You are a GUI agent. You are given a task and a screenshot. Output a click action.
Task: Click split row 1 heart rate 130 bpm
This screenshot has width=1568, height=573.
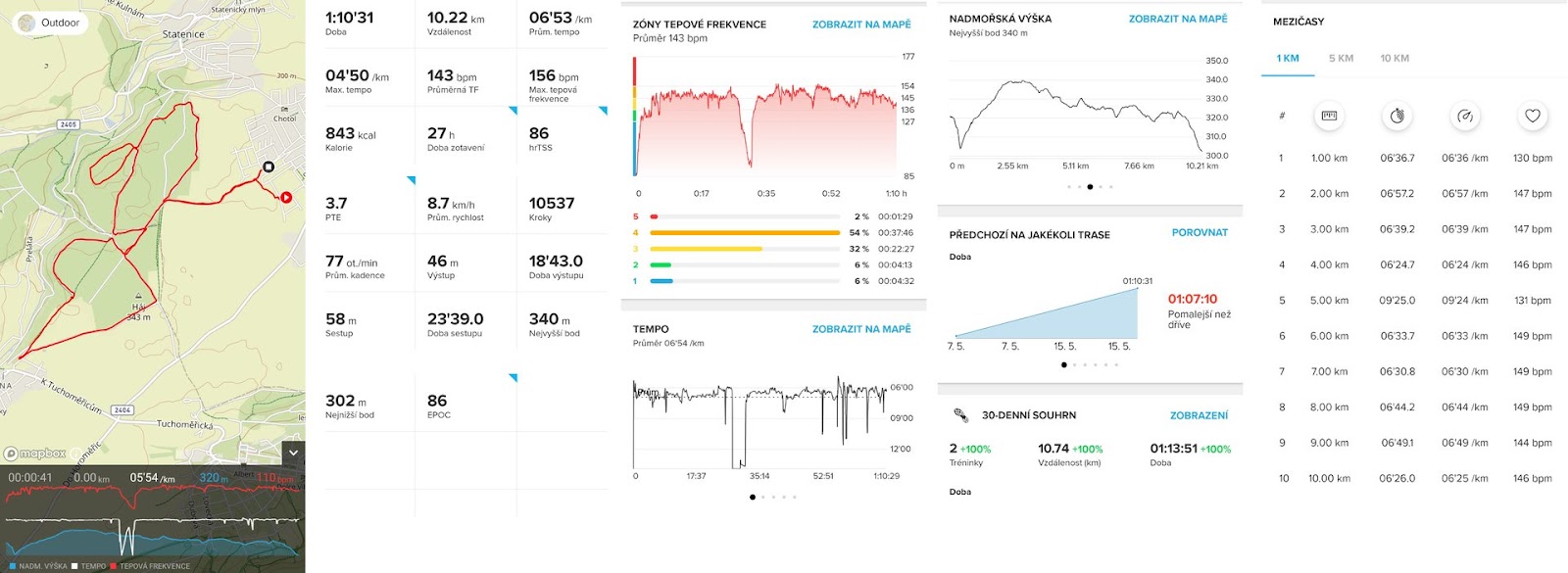pyautogui.click(x=1533, y=158)
